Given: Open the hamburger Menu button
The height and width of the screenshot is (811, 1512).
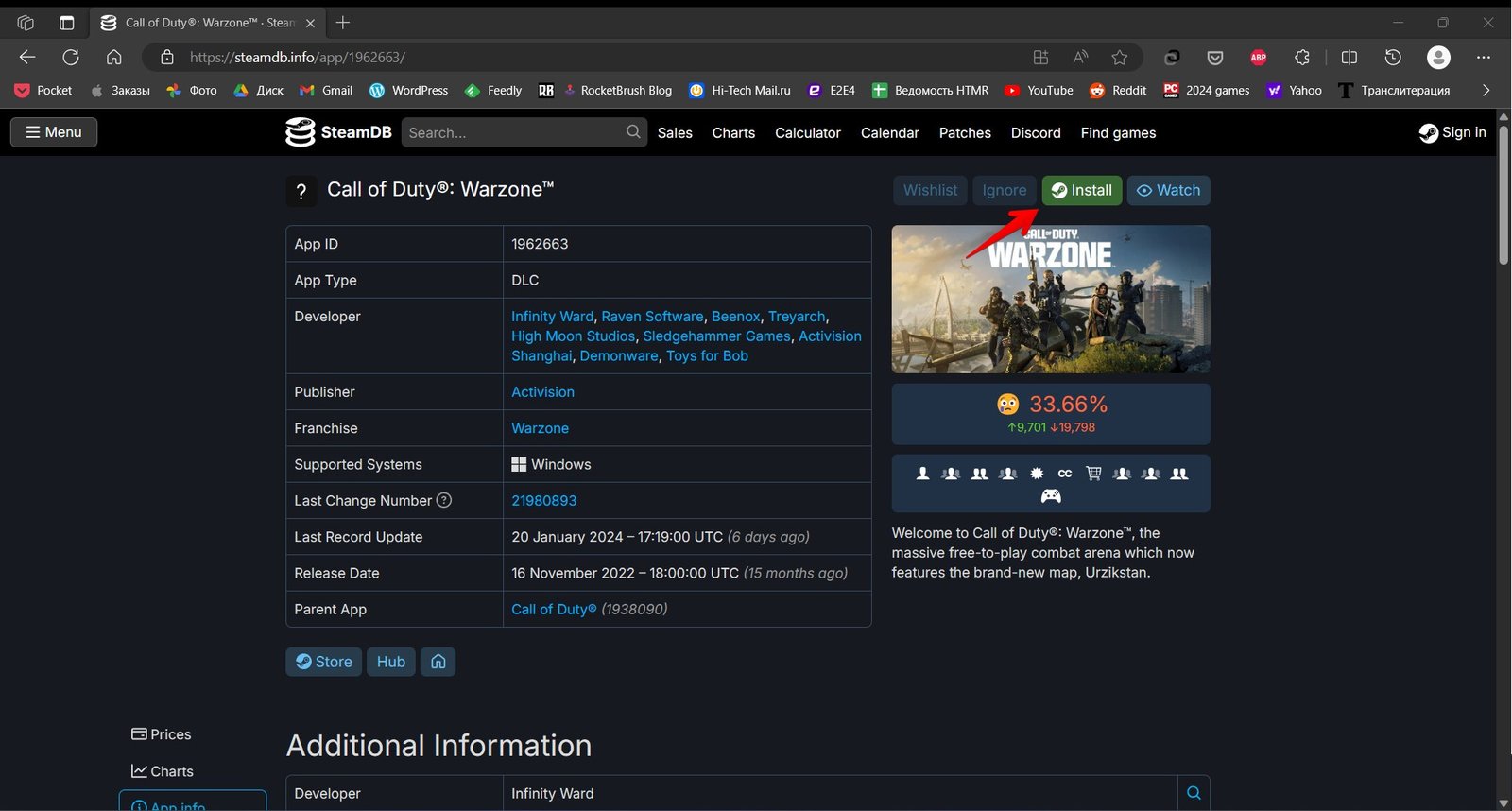Looking at the screenshot, I should point(54,132).
